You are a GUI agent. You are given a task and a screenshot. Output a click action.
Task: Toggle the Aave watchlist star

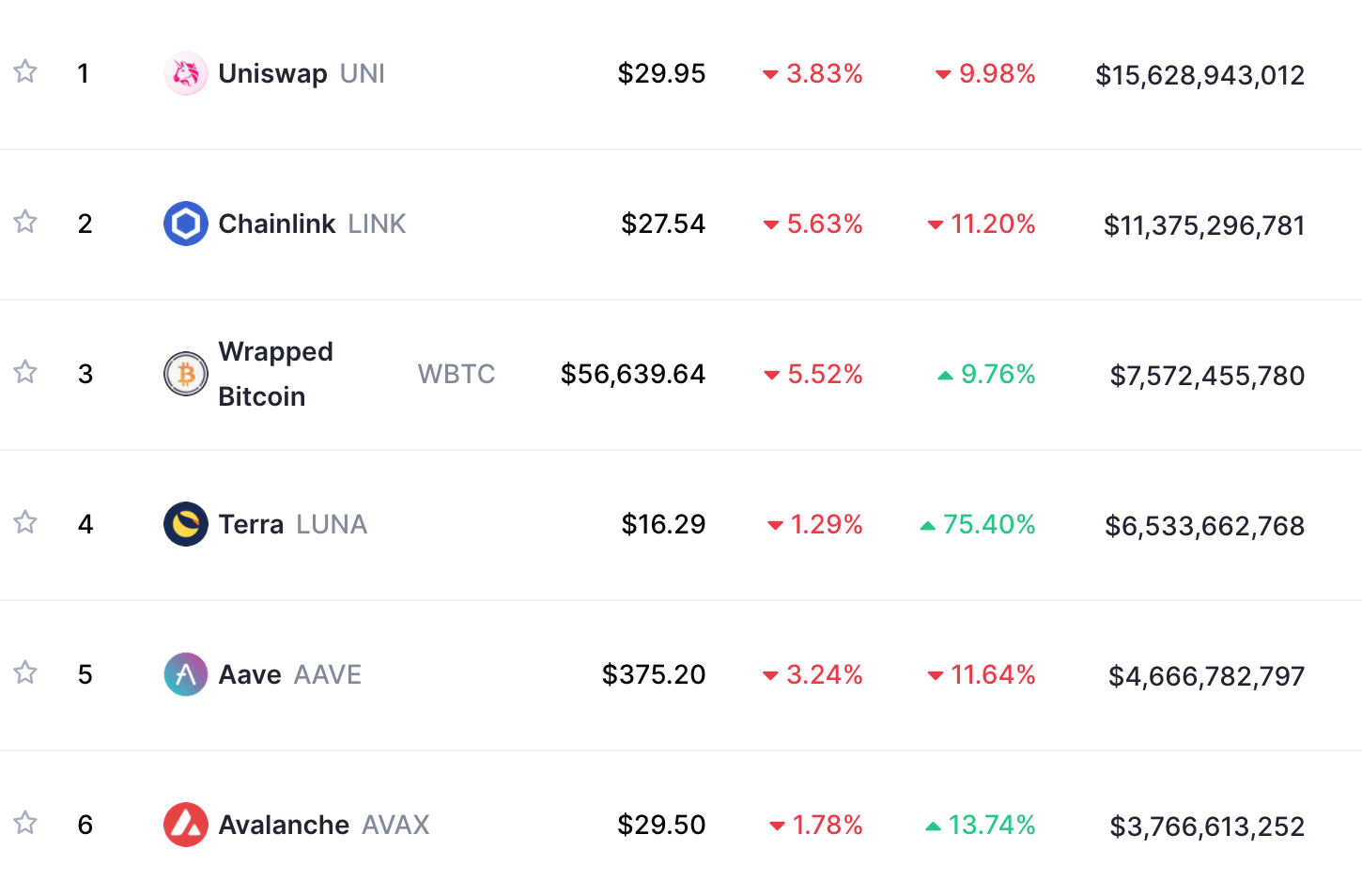point(25,672)
